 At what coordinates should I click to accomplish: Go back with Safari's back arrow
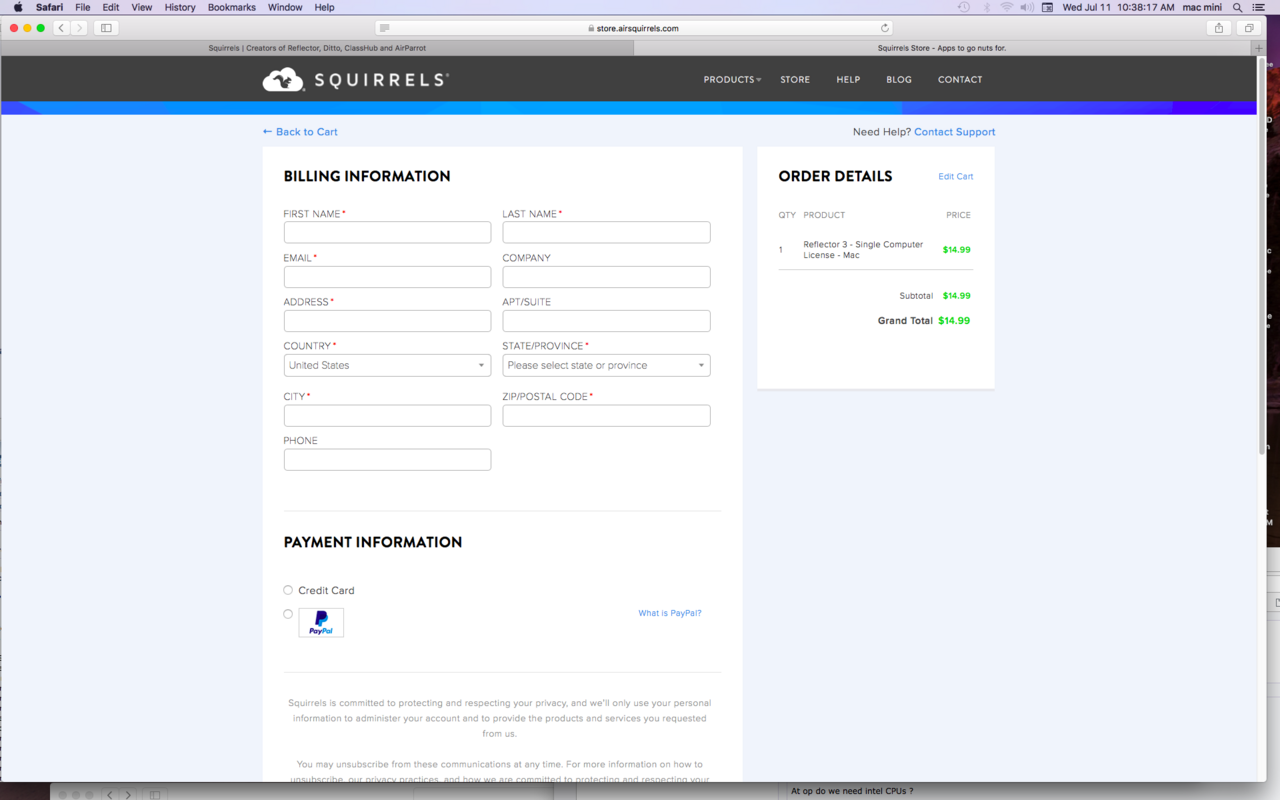click(61, 28)
